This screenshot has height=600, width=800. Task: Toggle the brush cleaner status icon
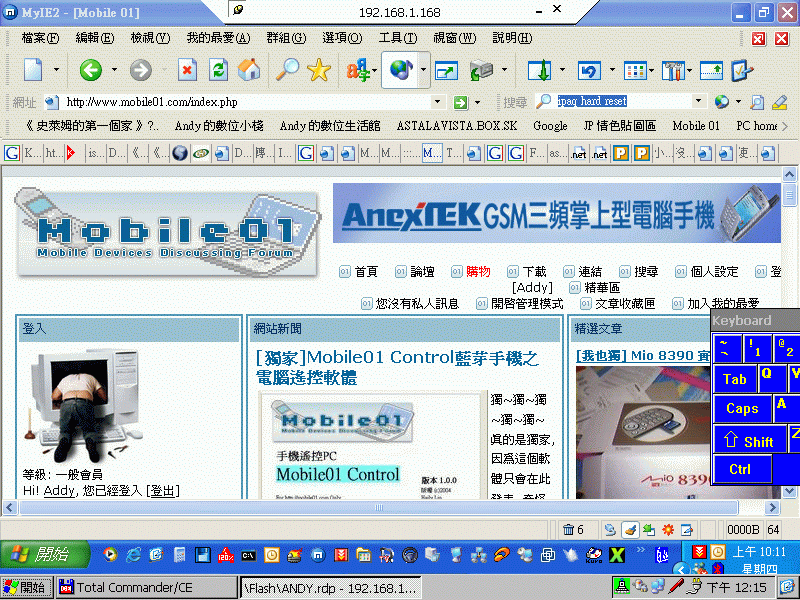pos(630,530)
